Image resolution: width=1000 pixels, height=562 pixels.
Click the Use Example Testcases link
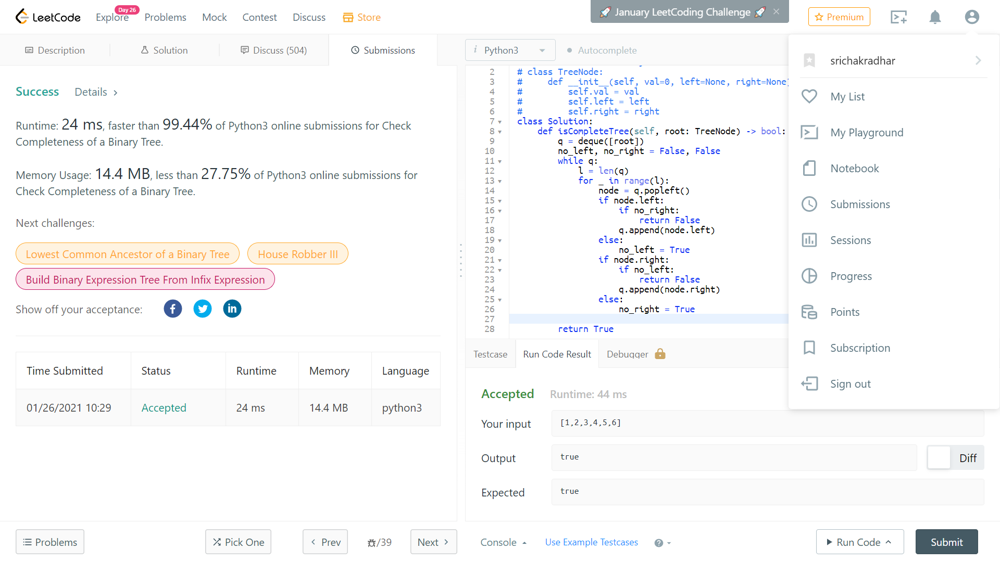(x=591, y=542)
